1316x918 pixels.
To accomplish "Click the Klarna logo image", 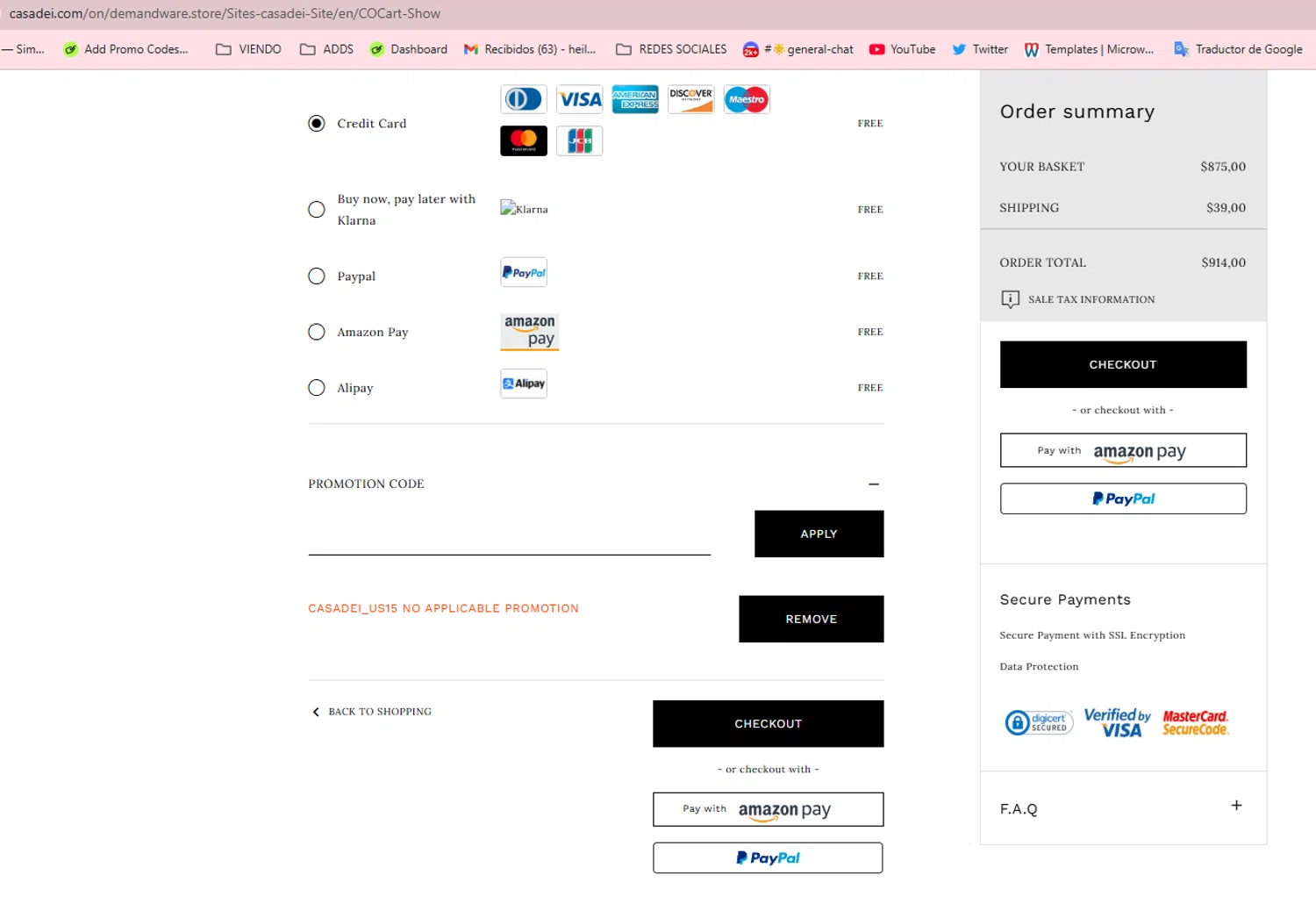I will 524,209.
